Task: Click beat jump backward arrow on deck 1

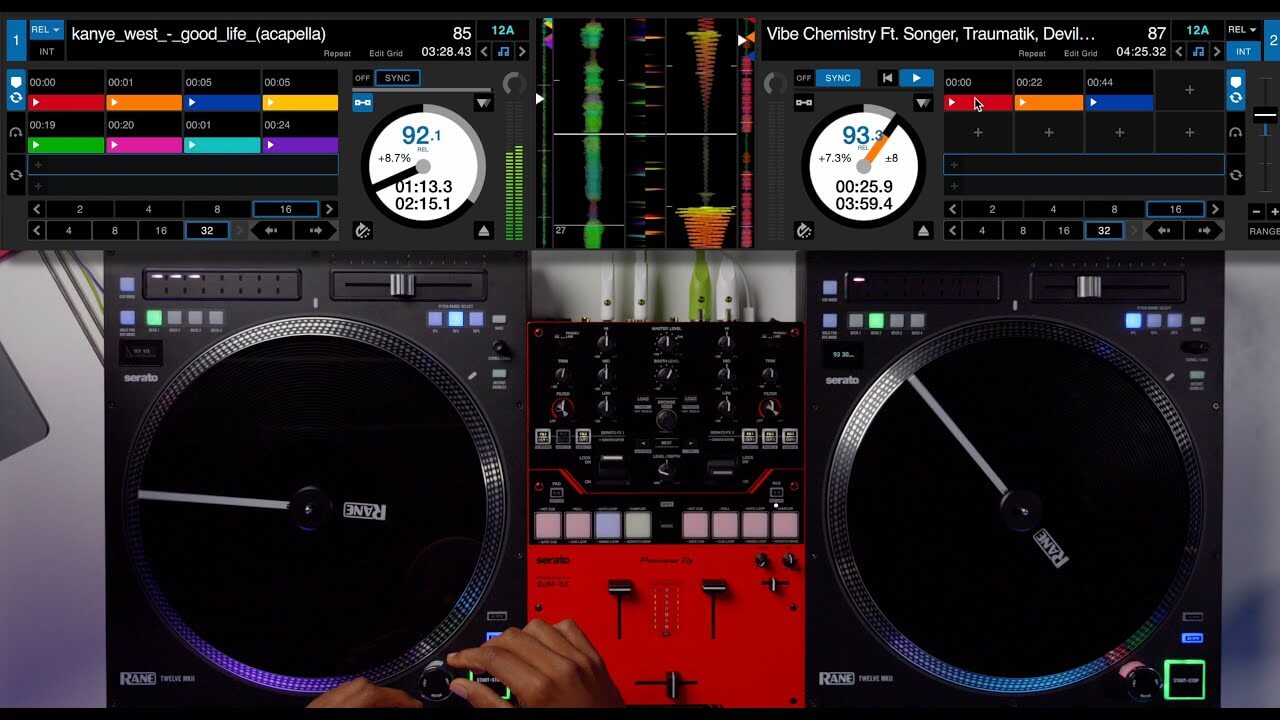Action: pyautogui.click(x=269, y=230)
